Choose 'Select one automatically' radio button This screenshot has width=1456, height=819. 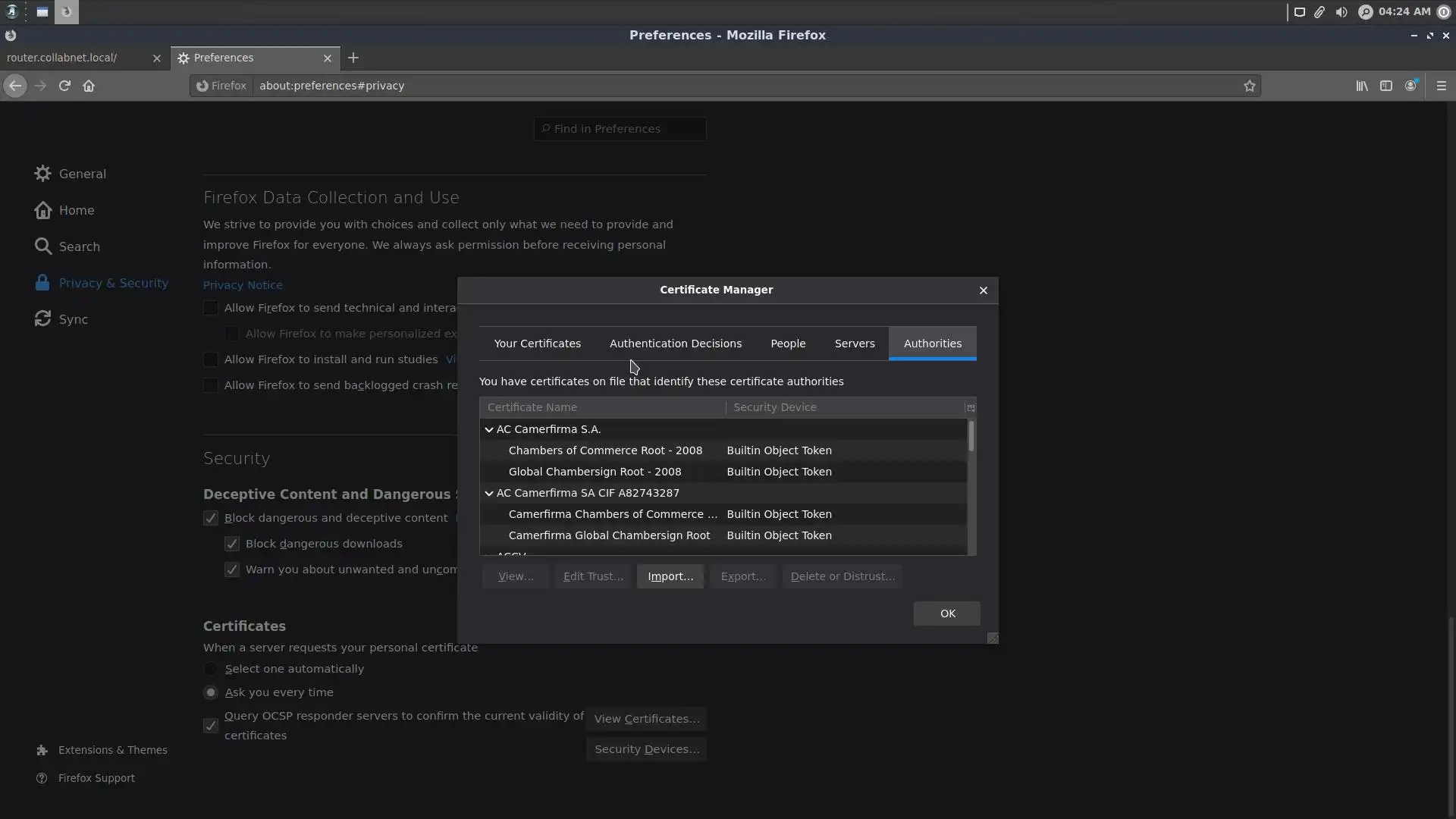(211, 669)
